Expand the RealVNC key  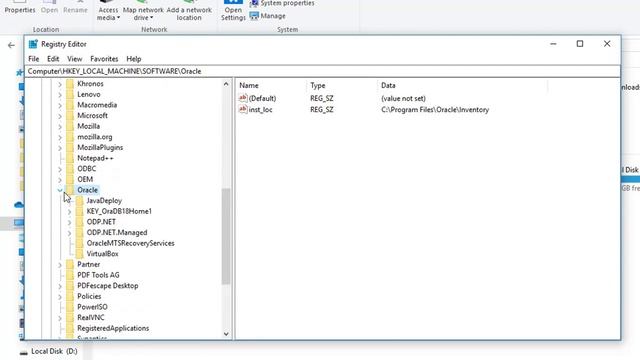point(60,318)
